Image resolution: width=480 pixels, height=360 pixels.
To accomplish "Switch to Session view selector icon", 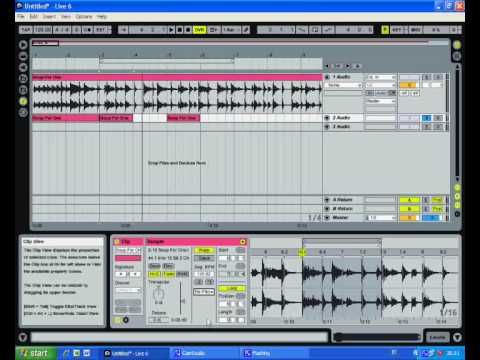I will tap(457, 56).
